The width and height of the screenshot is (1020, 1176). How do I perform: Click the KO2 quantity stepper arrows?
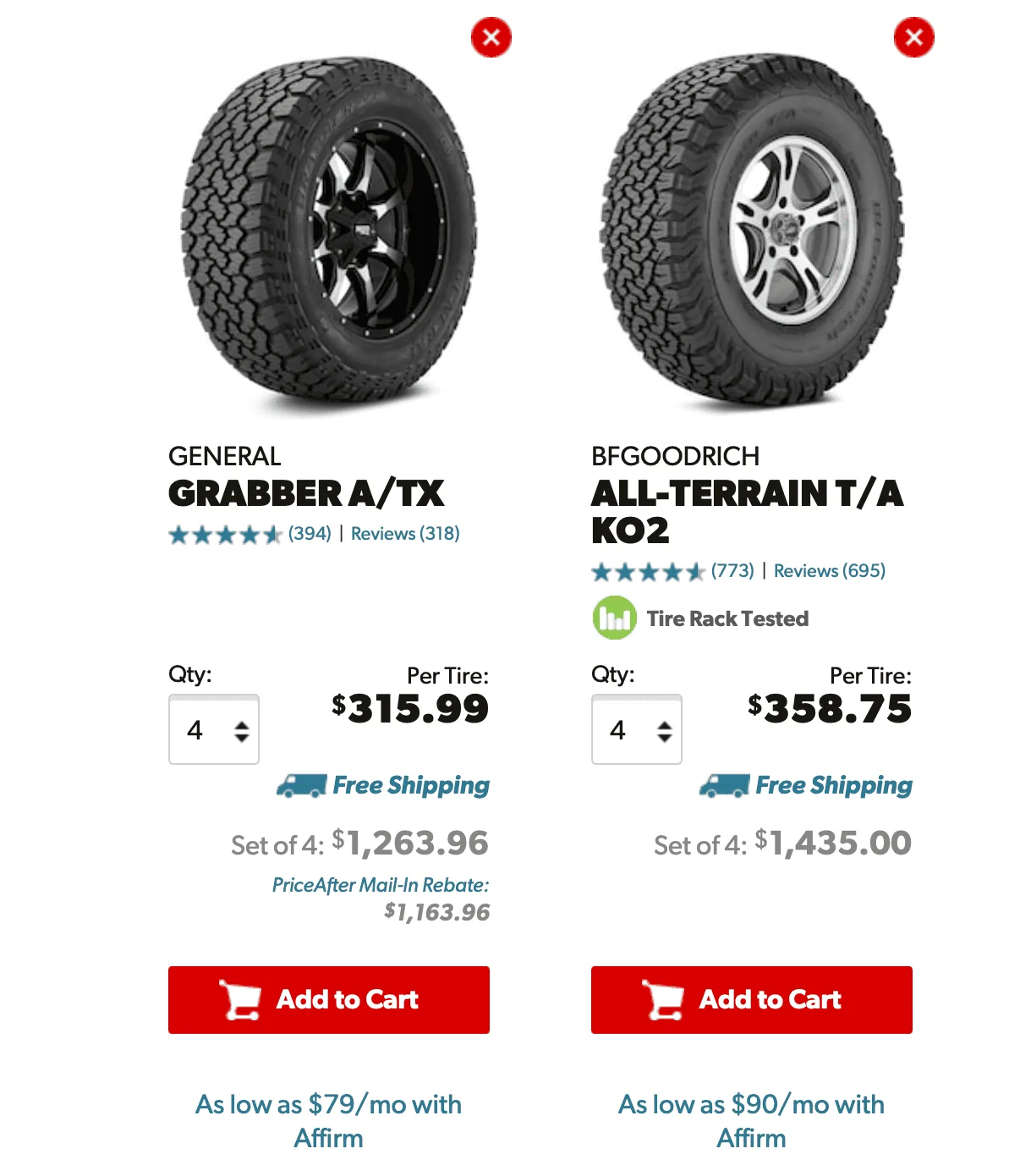point(665,731)
